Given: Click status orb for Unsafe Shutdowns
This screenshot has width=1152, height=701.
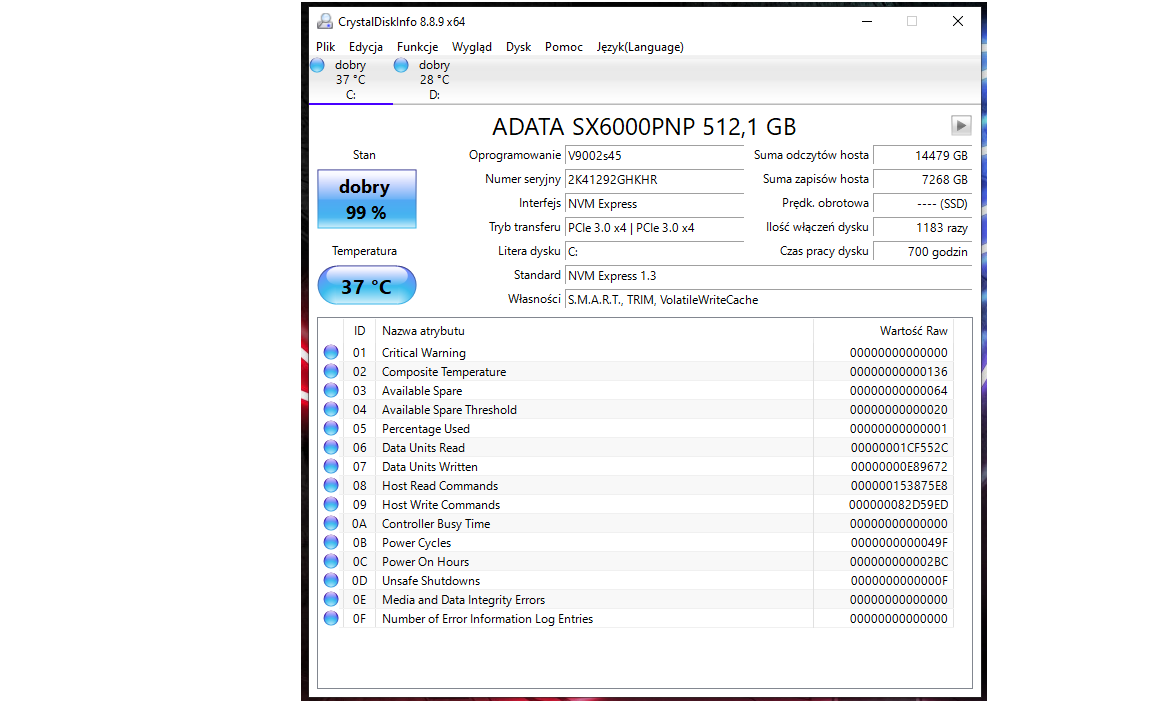Looking at the screenshot, I should (x=331, y=580).
